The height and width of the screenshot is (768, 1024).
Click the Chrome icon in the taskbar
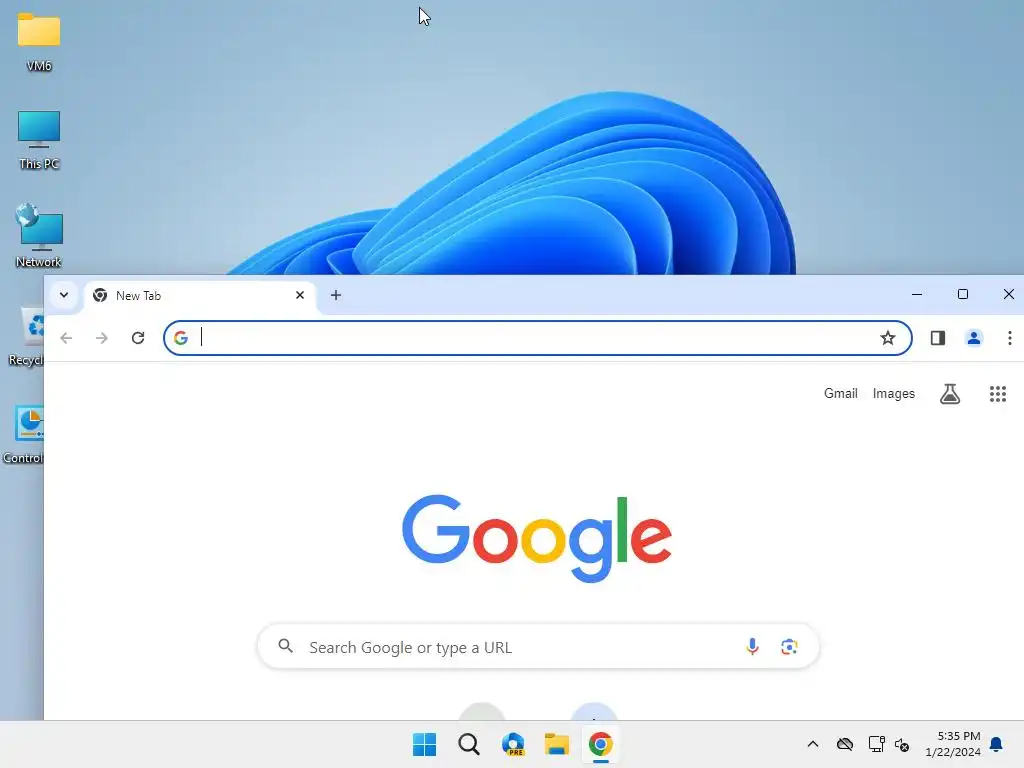pyautogui.click(x=601, y=744)
